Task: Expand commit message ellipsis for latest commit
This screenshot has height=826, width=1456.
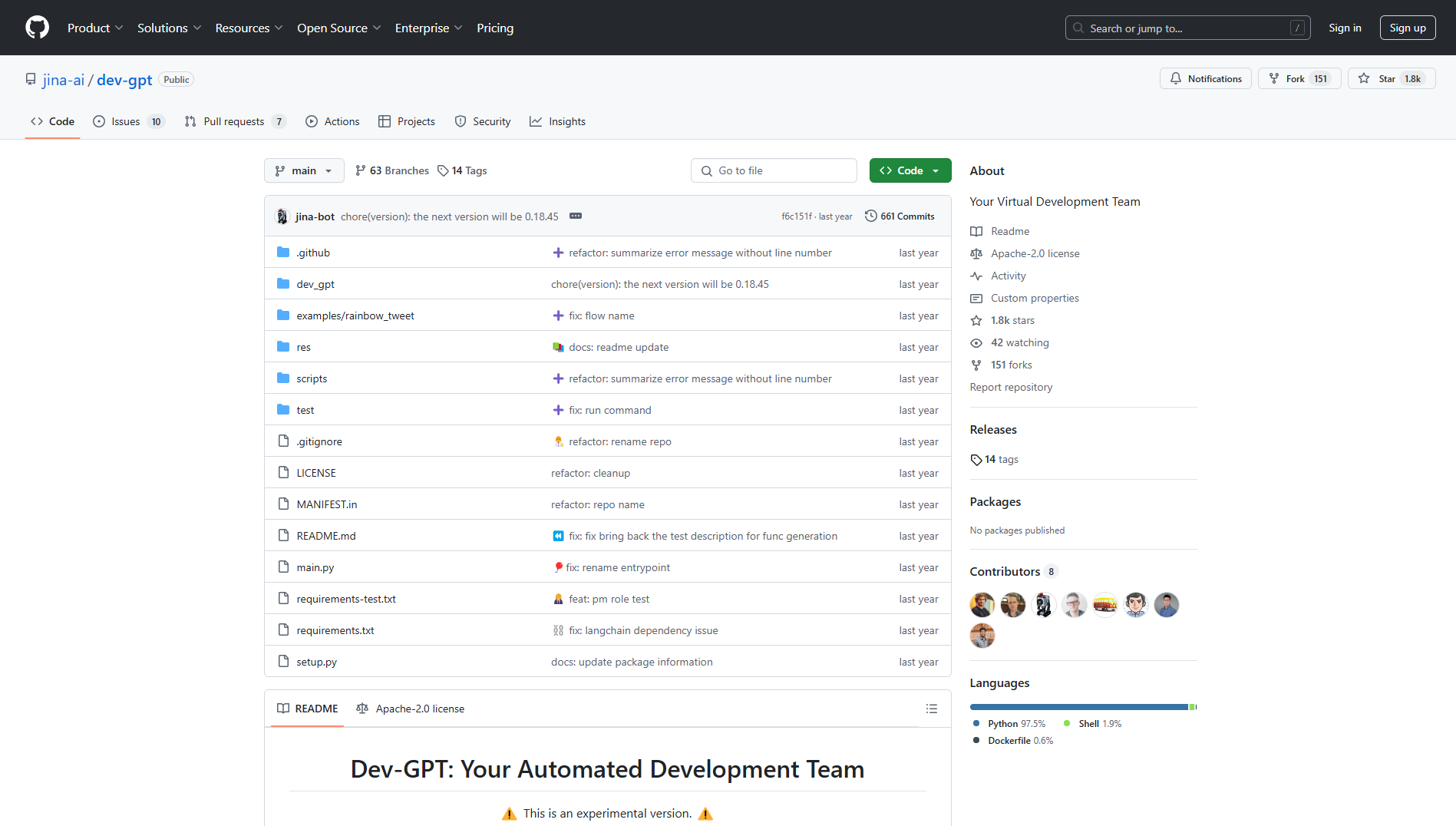Action: point(576,216)
